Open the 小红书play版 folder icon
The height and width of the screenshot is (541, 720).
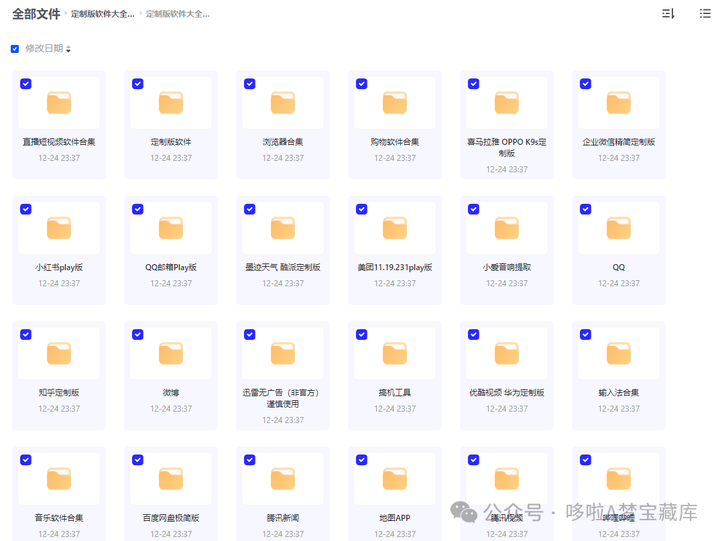coord(59,228)
